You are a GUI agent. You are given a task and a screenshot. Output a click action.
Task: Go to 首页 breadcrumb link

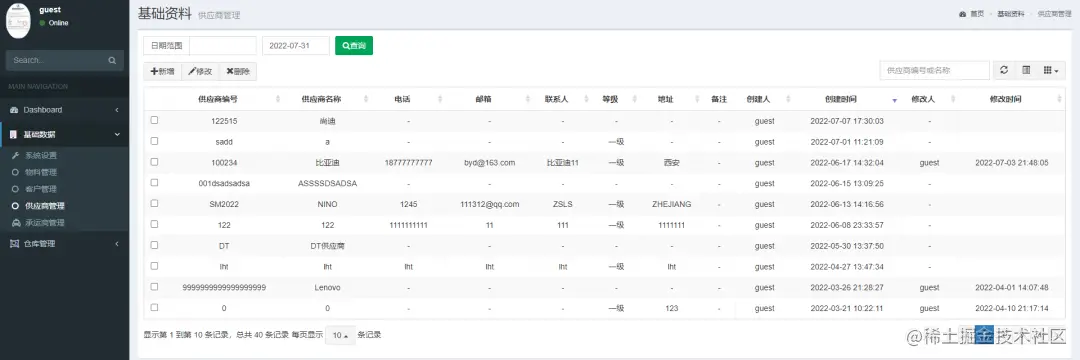pos(977,14)
